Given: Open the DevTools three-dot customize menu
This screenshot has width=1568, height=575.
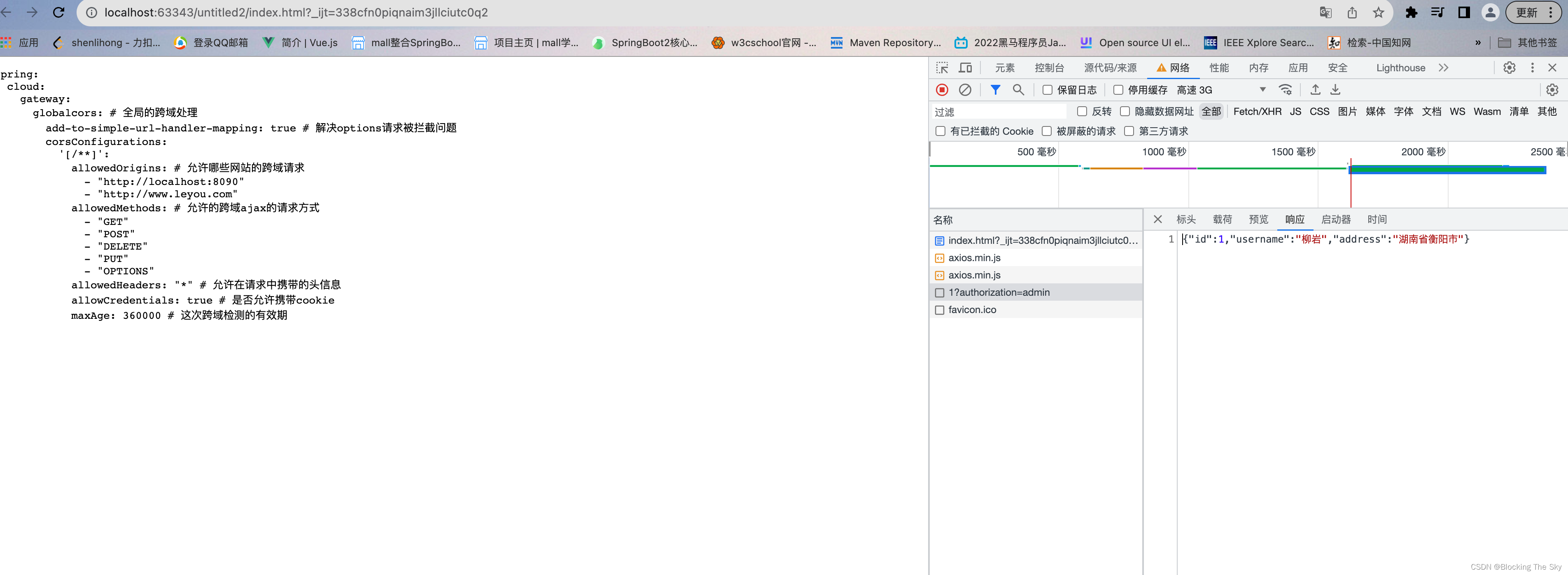Looking at the screenshot, I should [x=1533, y=68].
